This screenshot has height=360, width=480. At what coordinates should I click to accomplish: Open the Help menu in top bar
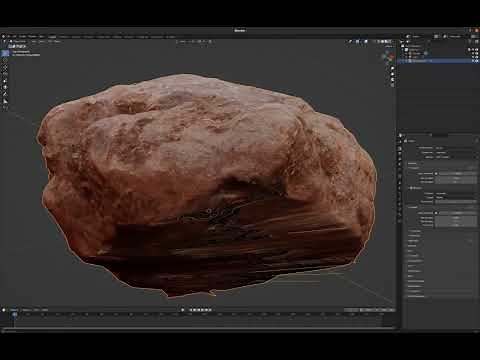42,36
